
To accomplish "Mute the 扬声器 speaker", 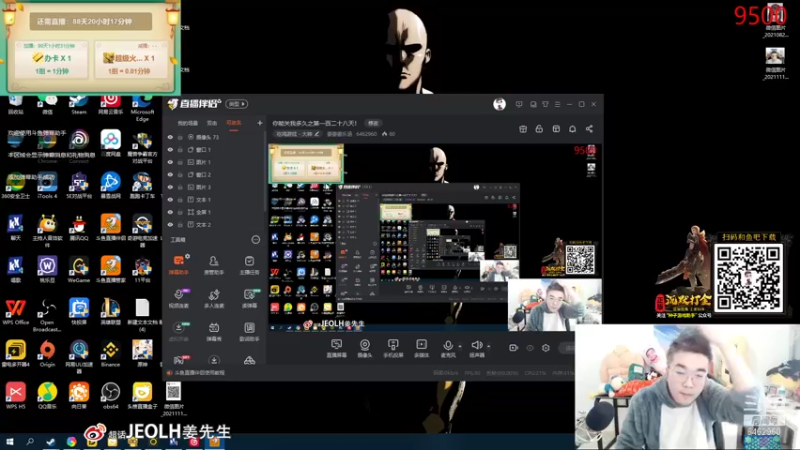I will click(x=477, y=348).
